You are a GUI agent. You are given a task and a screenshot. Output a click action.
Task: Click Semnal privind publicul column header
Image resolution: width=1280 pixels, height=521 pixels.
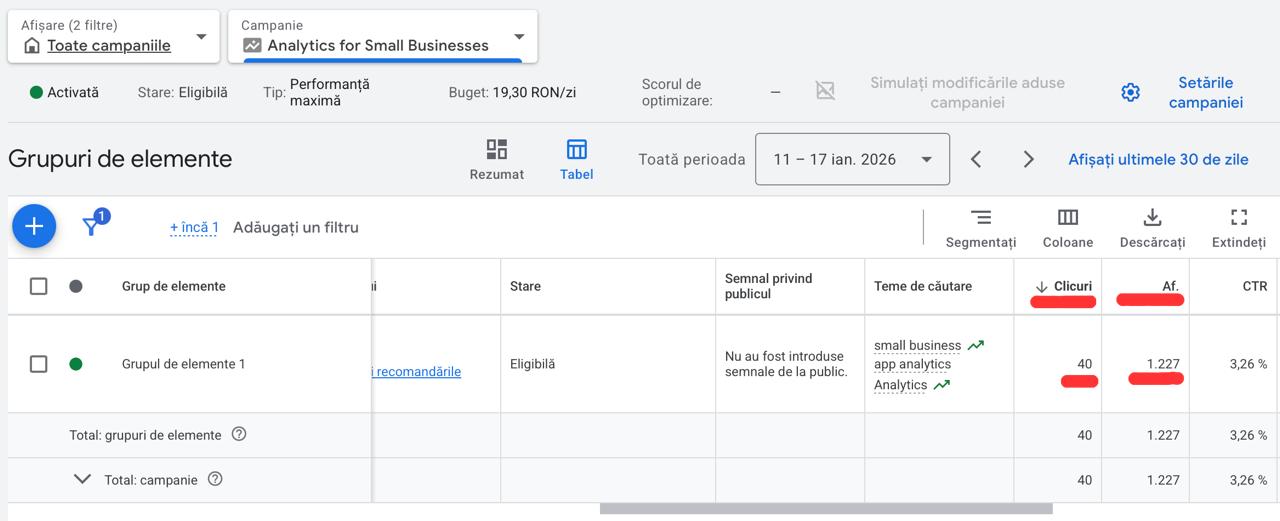click(x=769, y=286)
